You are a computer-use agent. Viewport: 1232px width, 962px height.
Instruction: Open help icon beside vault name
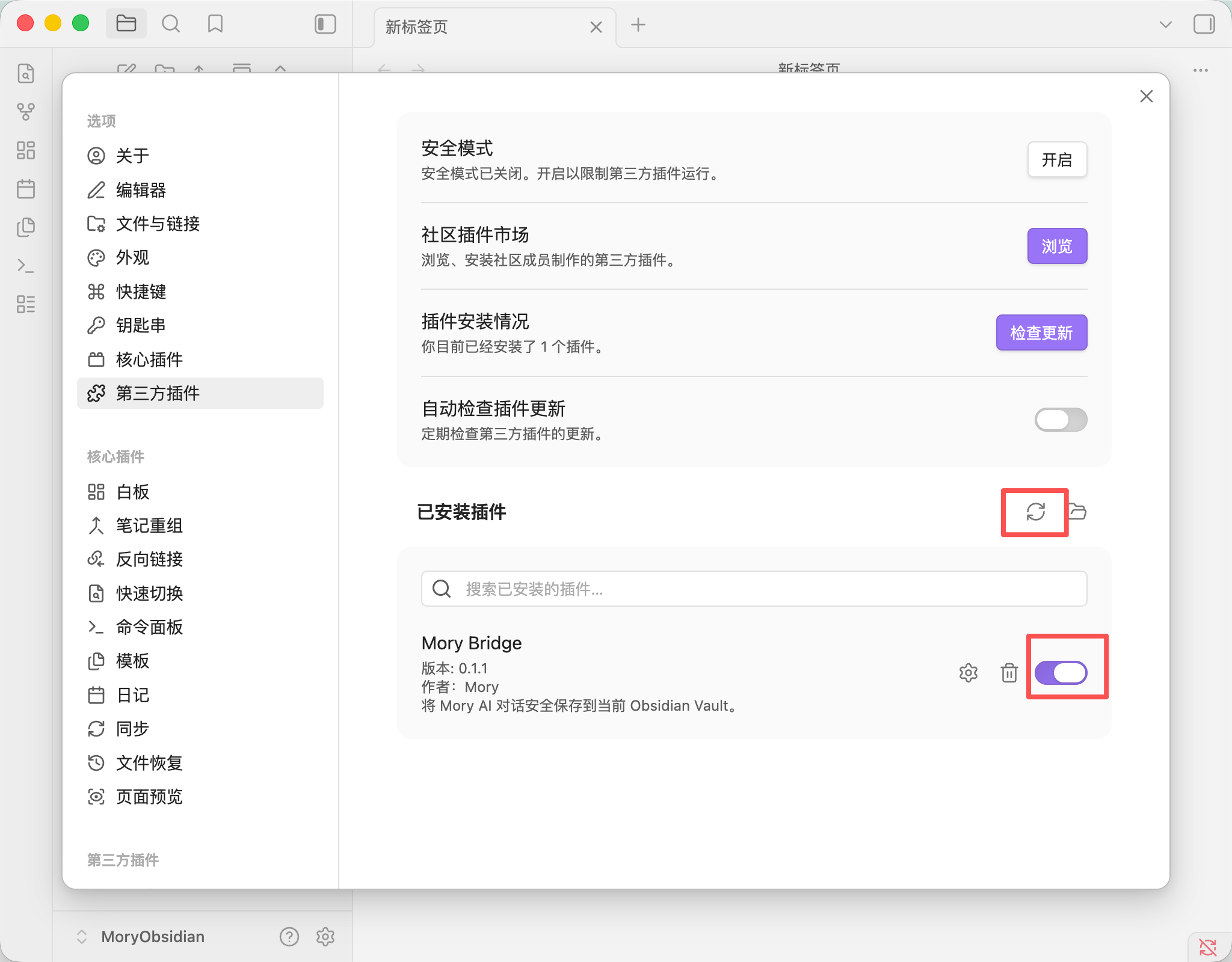coord(289,937)
